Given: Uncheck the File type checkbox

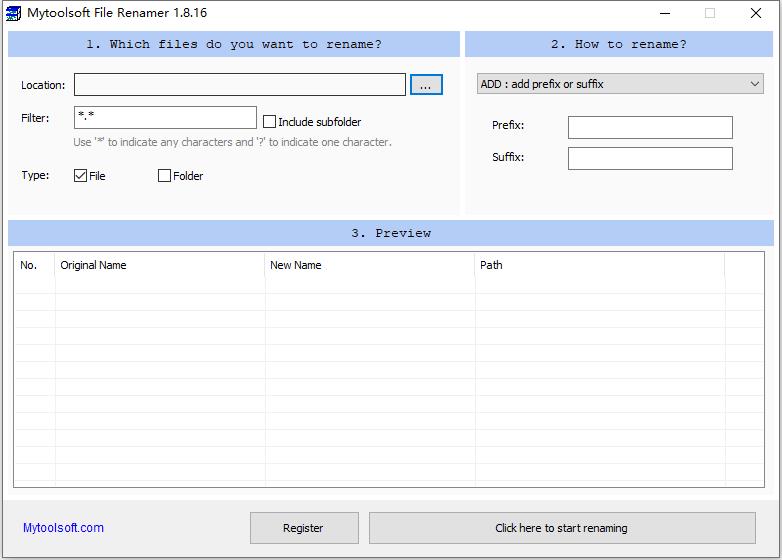Looking at the screenshot, I should point(81,176).
